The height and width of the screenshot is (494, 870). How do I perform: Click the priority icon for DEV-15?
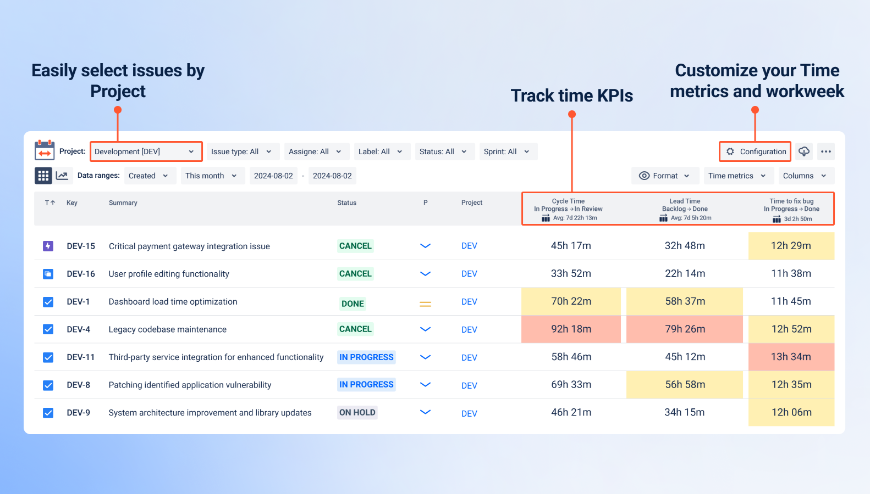pos(425,246)
